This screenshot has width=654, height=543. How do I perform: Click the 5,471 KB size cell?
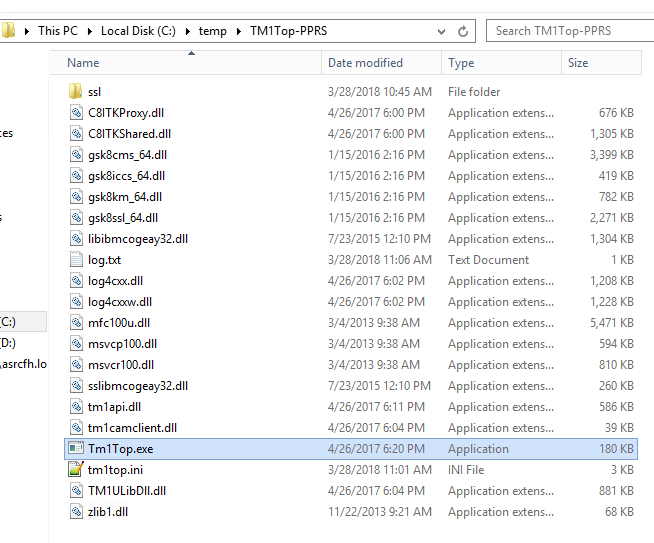[611, 323]
